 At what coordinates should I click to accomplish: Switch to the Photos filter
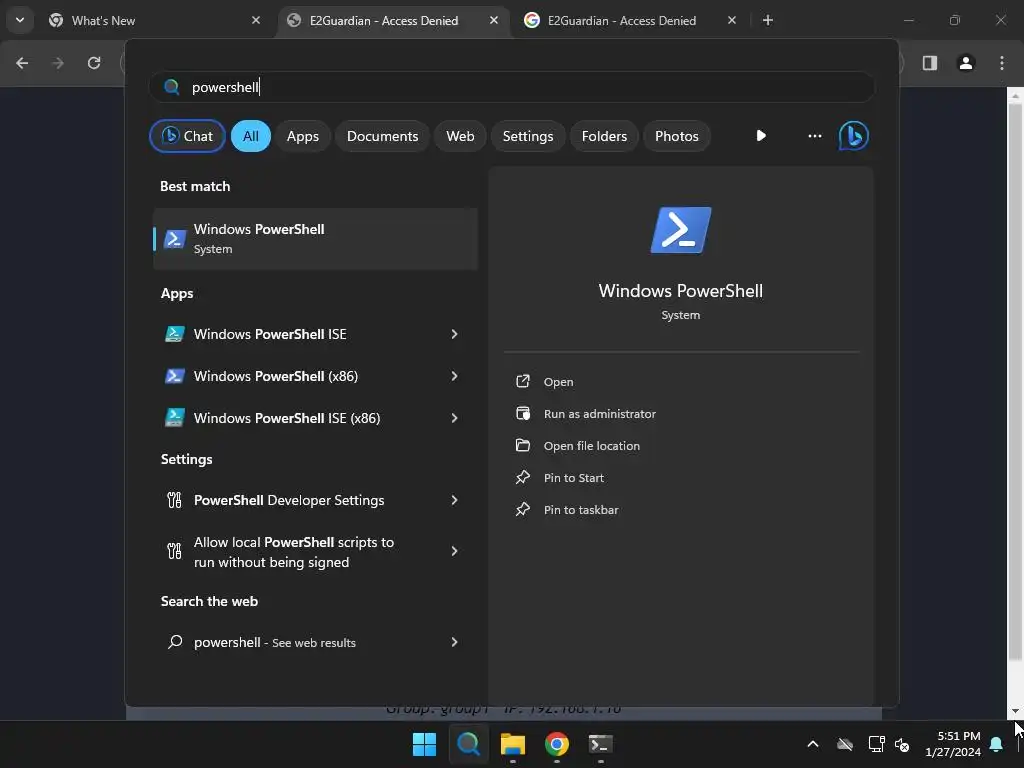click(677, 136)
